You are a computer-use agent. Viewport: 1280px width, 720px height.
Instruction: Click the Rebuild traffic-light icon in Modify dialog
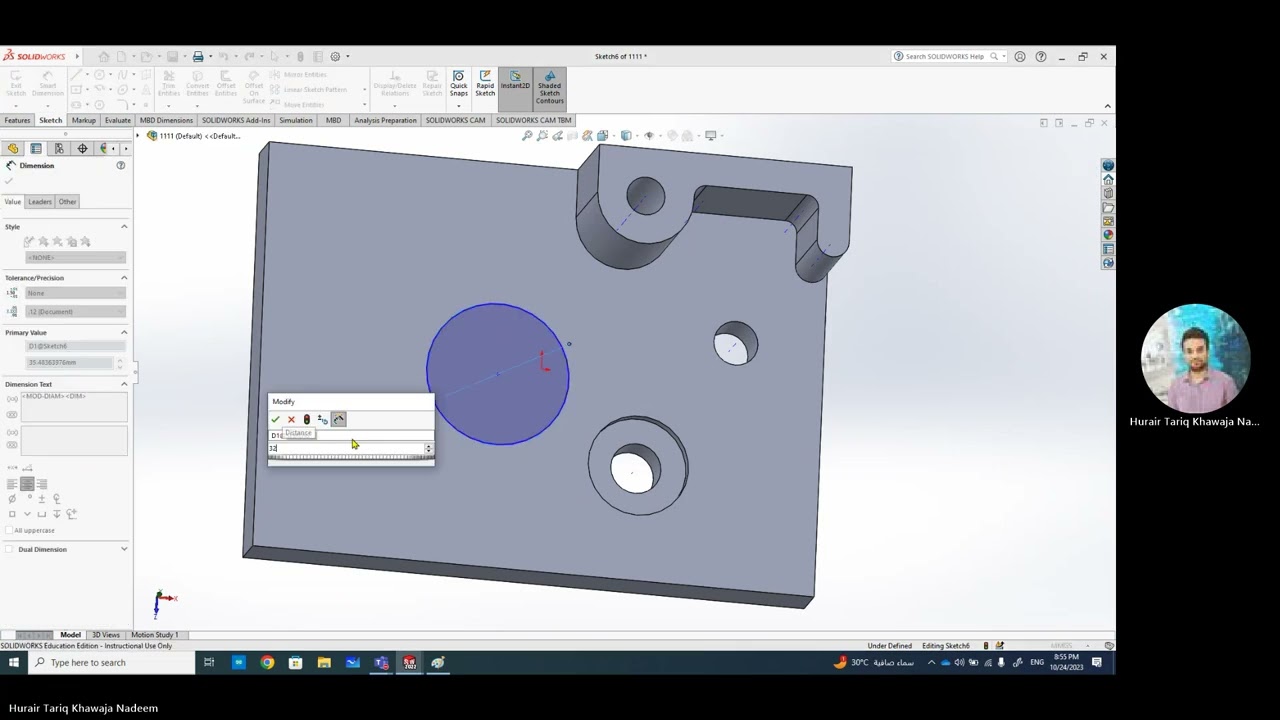click(307, 419)
